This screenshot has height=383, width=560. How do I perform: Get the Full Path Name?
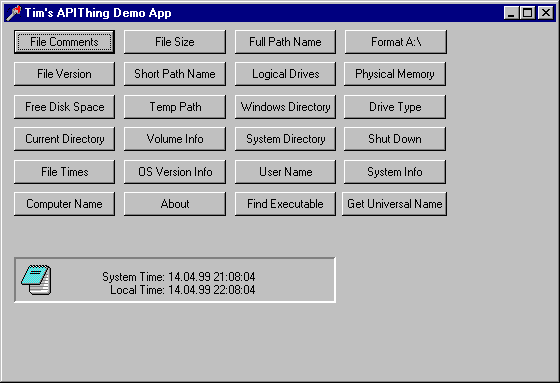tap(285, 42)
